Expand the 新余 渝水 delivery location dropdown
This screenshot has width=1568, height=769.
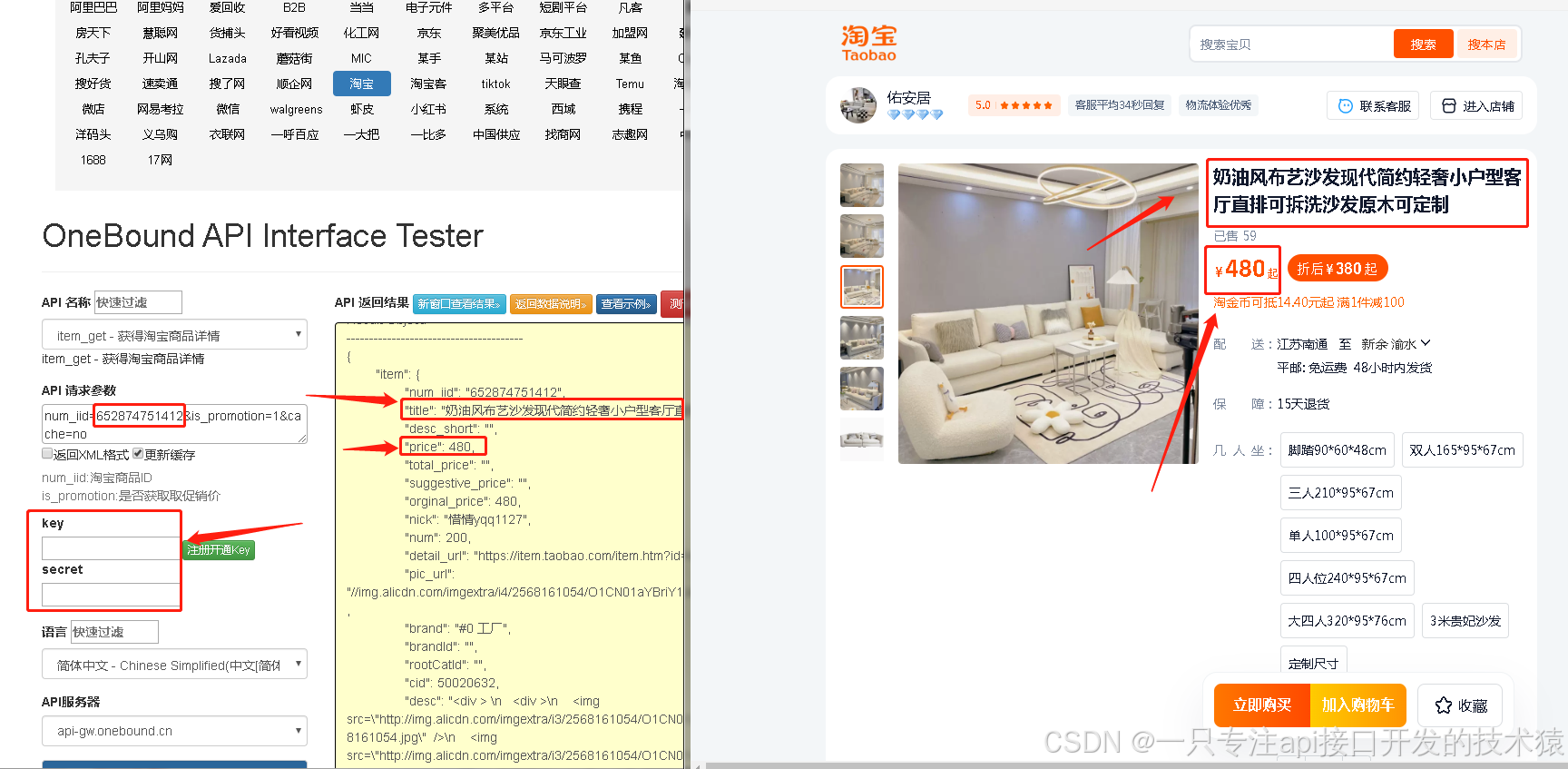coord(1396,344)
